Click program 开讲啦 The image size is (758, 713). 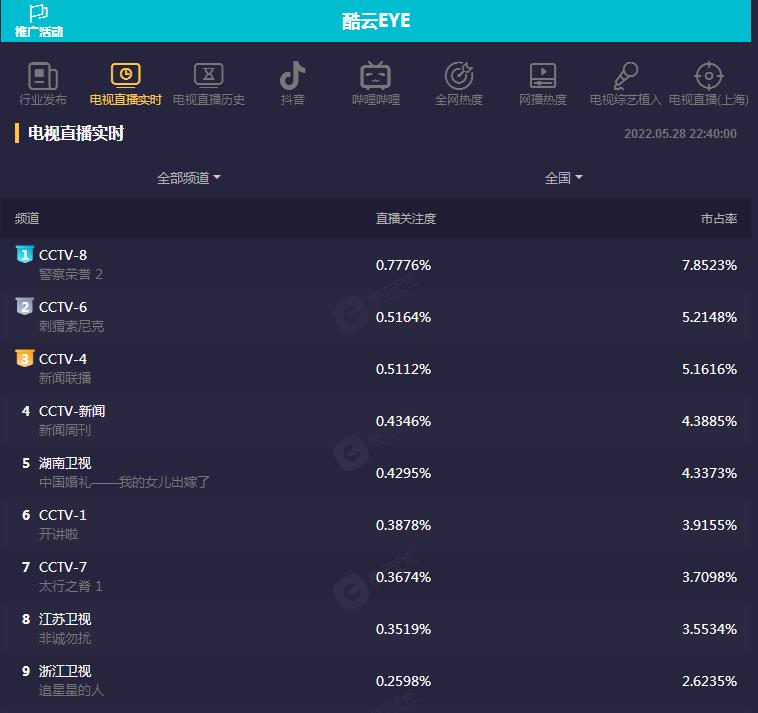coord(58,534)
